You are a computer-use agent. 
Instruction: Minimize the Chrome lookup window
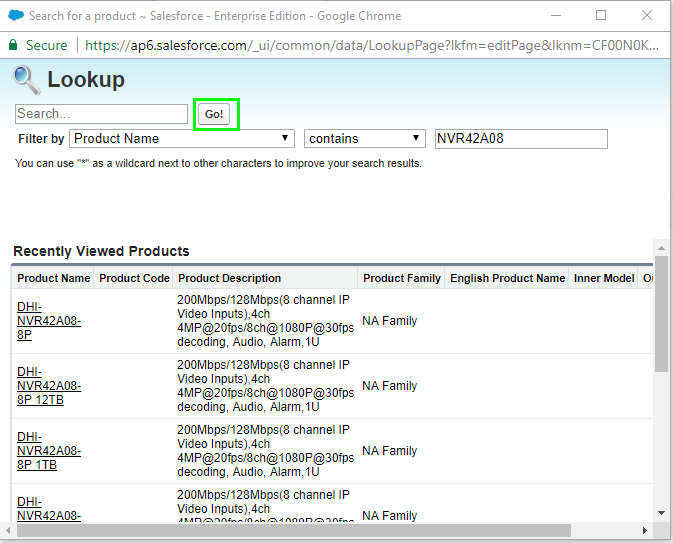click(556, 15)
